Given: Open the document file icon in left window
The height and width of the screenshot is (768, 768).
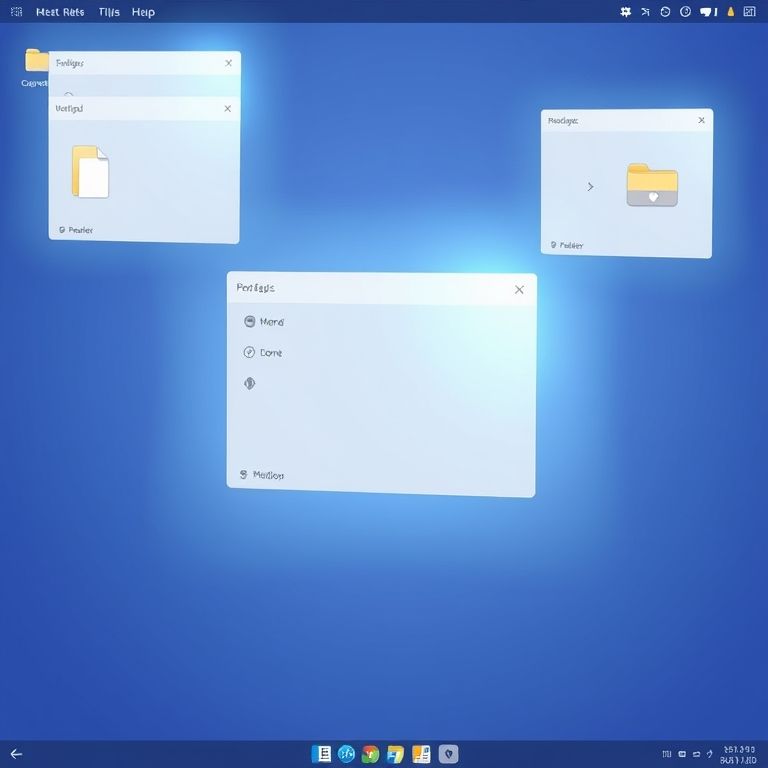Looking at the screenshot, I should click(x=90, y=172).
